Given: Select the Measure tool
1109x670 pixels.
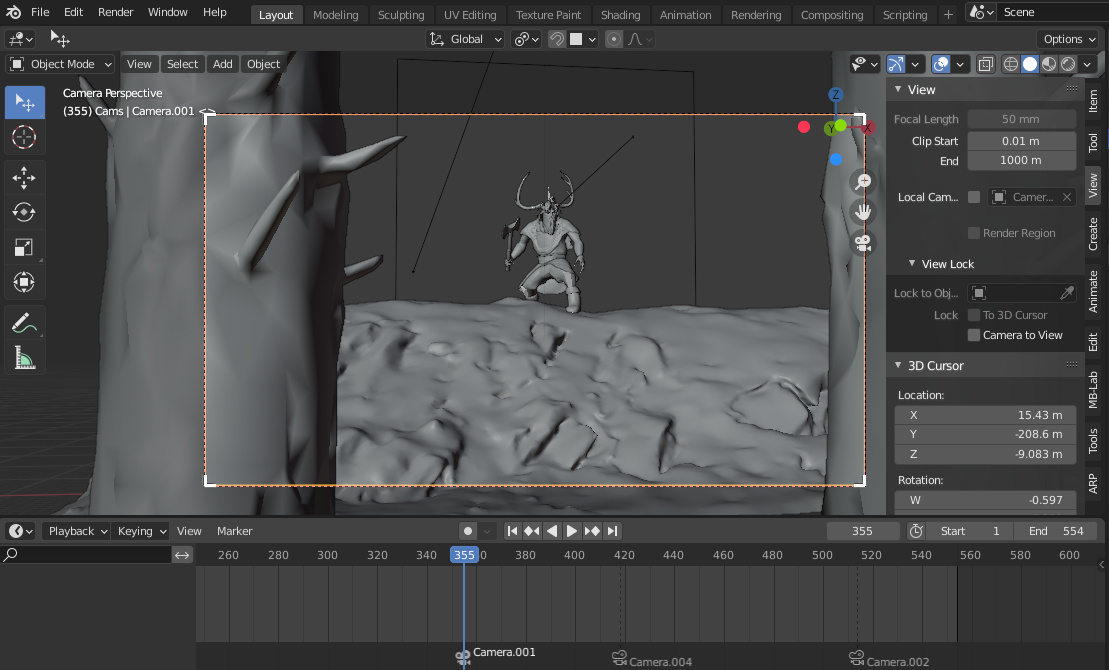Looking at the screenshot, I should pos(24,357).
